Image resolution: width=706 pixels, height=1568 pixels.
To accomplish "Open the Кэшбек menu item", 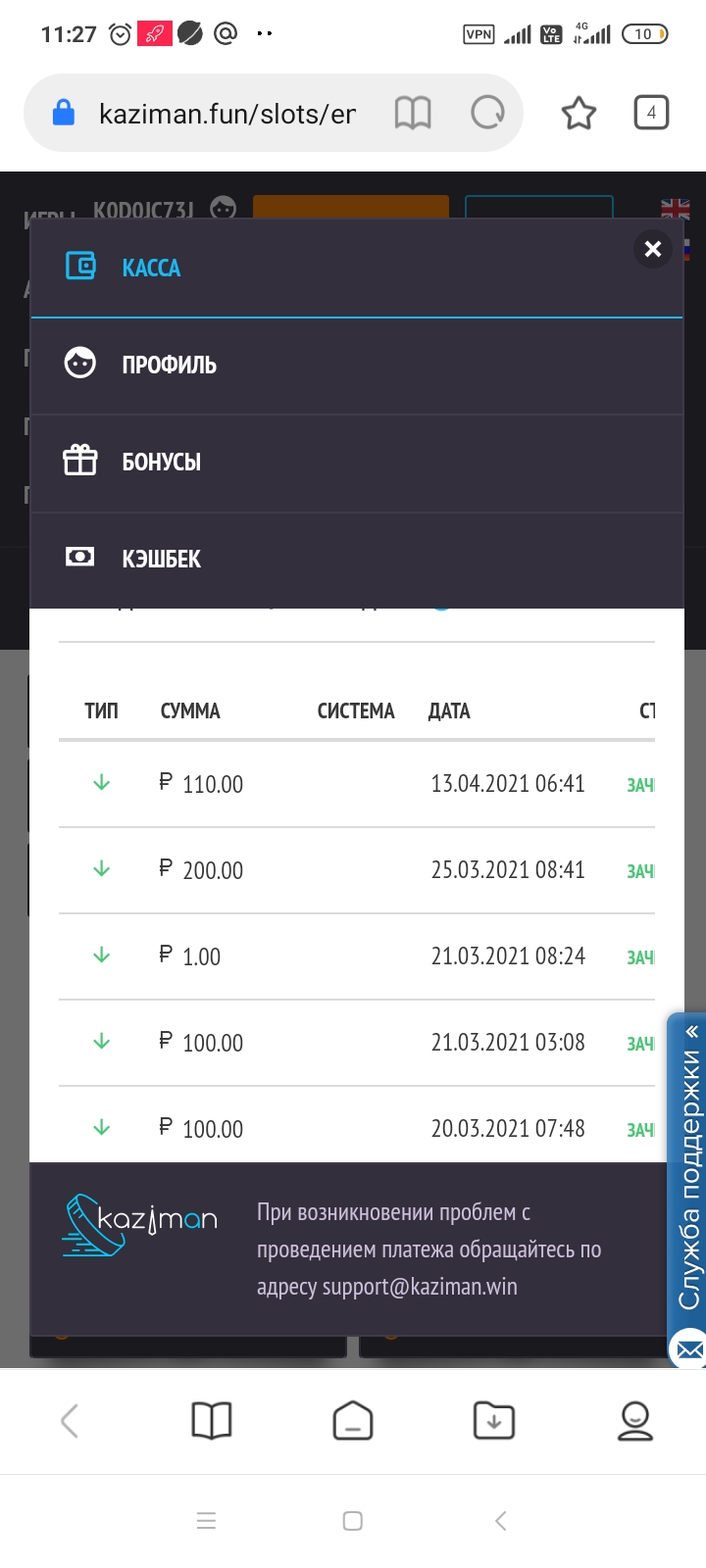I will (x=161, y=559).
